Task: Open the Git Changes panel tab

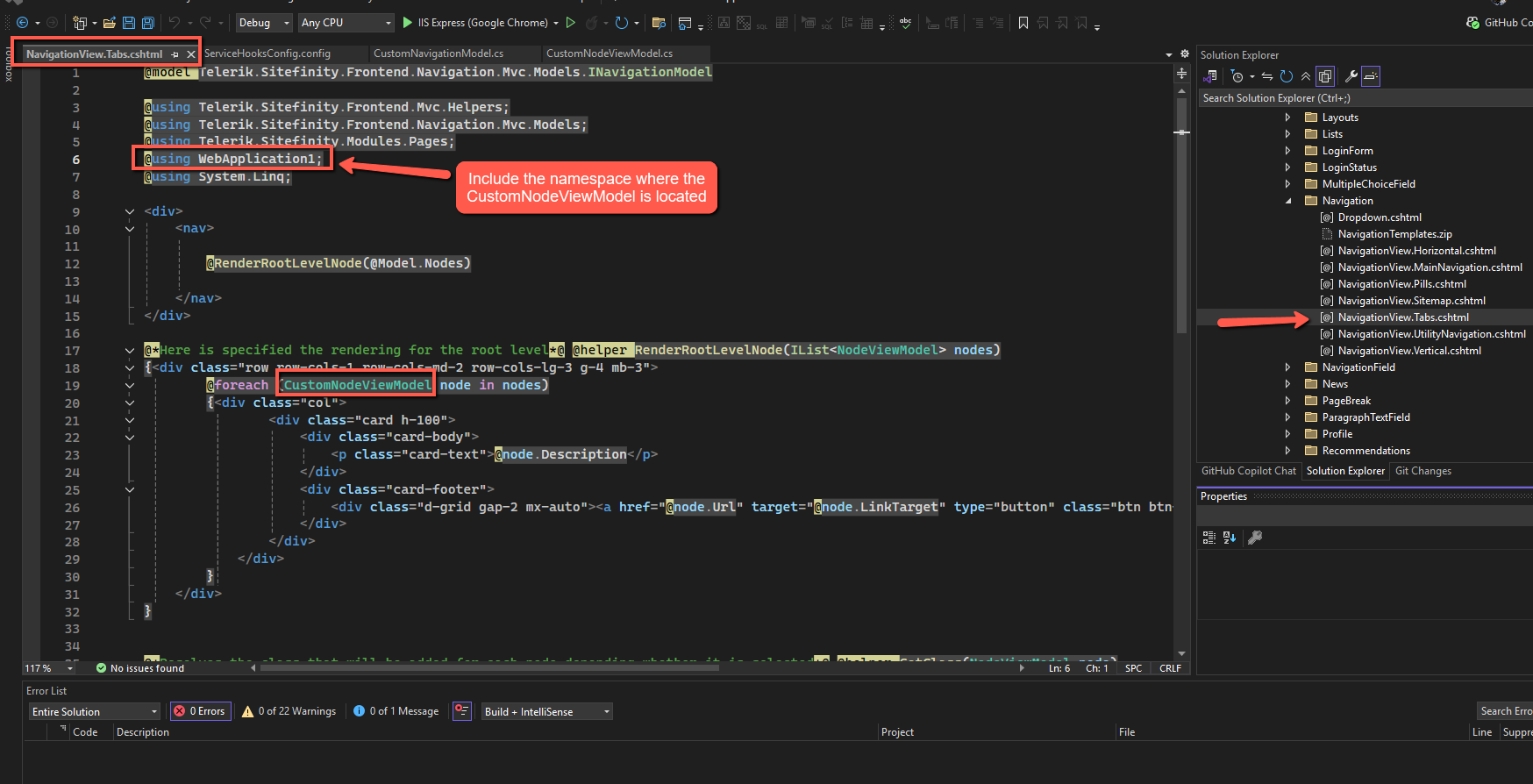Action: pyautogui.click(x=1422, y=471)
